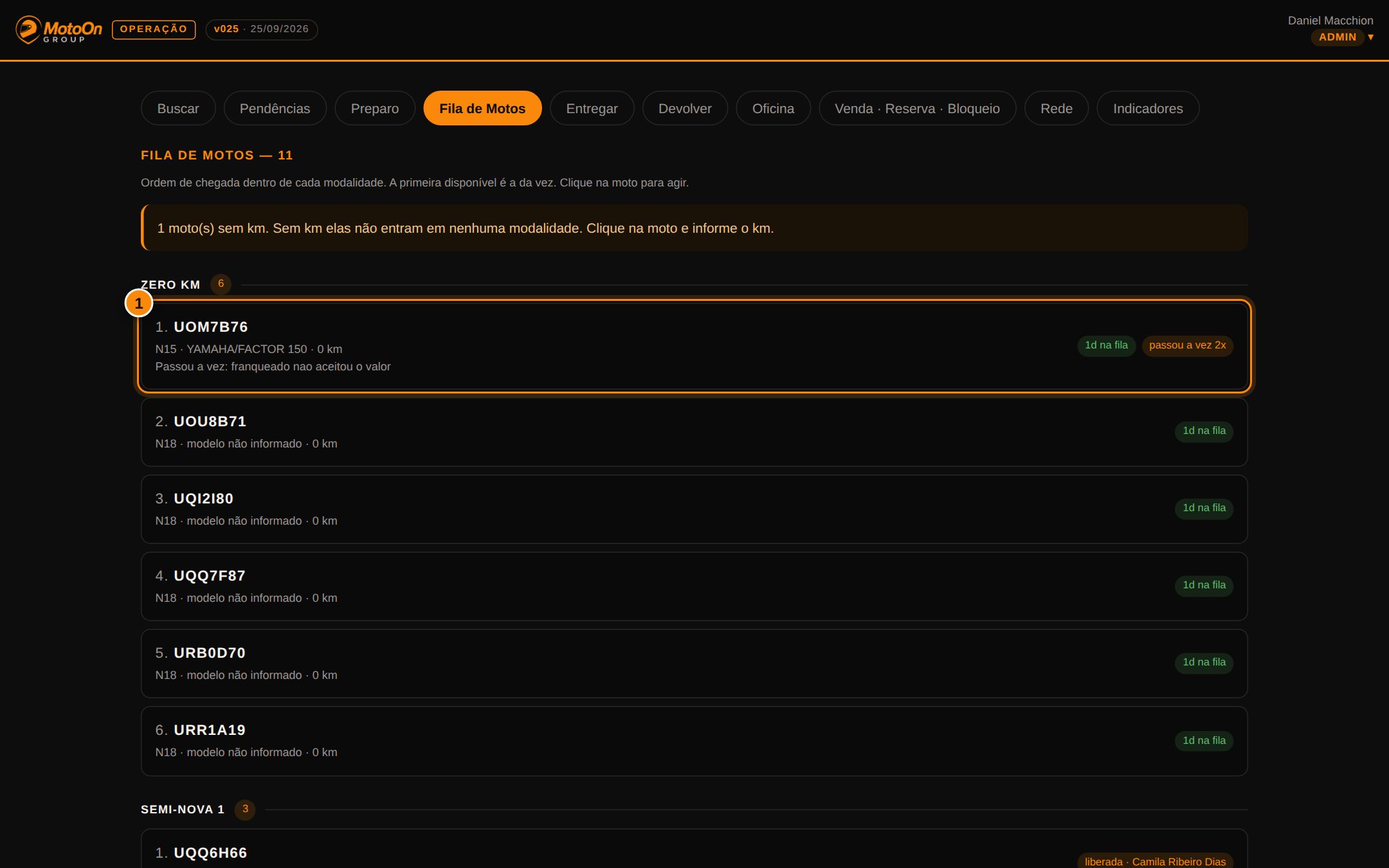Open queue item UQQ7F87
This screenshot has width=1389, height=868.
(x=694, y=586)
